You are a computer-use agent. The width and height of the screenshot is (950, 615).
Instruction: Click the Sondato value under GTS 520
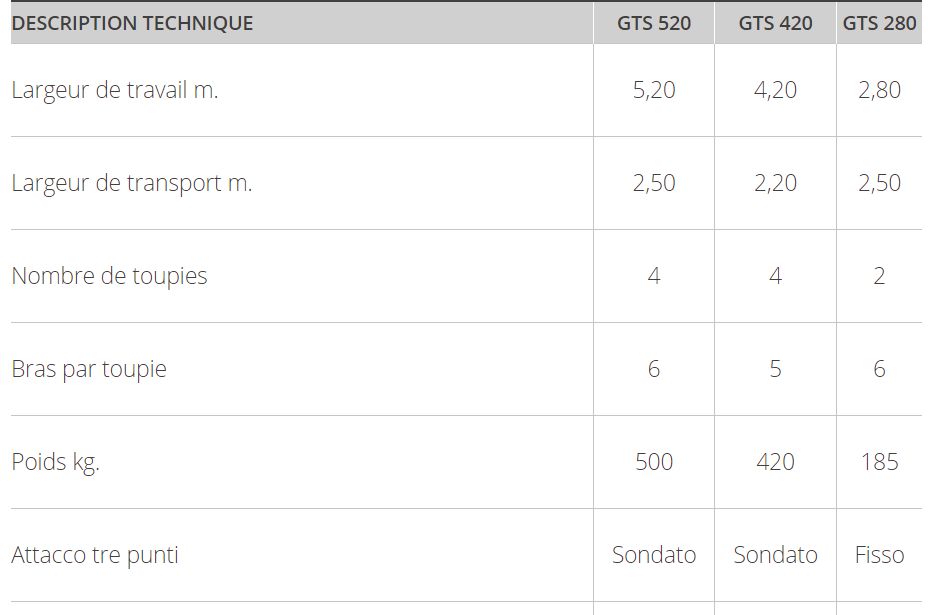point(654,555)
